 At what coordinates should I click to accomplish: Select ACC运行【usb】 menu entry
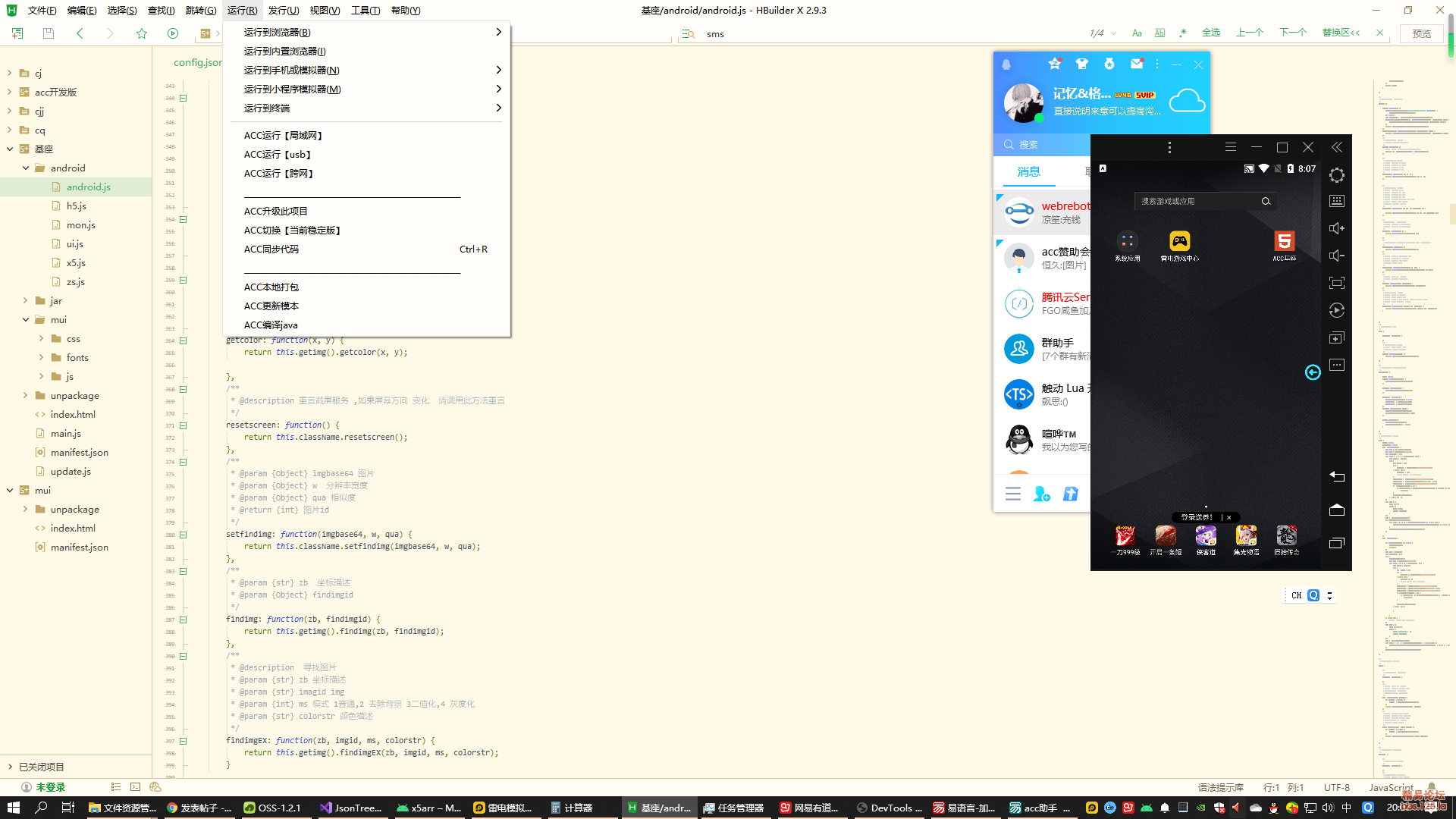[278, 155]
